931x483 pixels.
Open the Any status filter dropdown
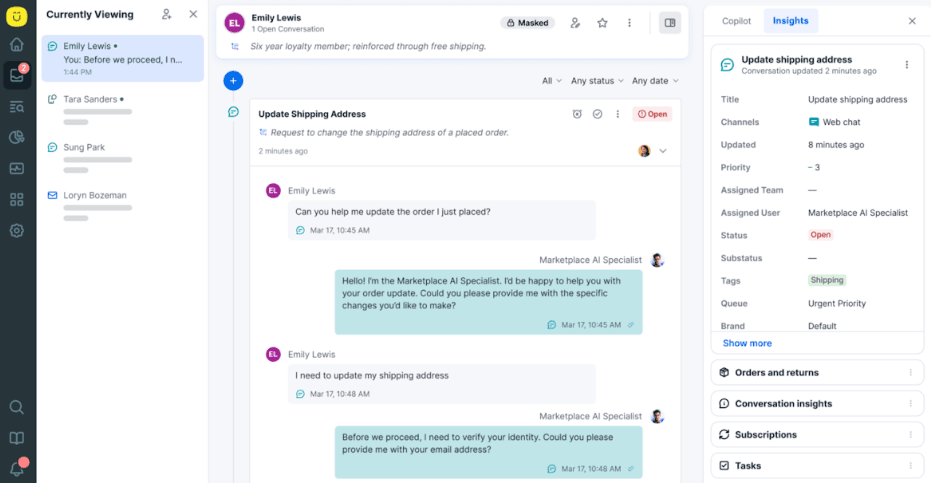(597, 81)
